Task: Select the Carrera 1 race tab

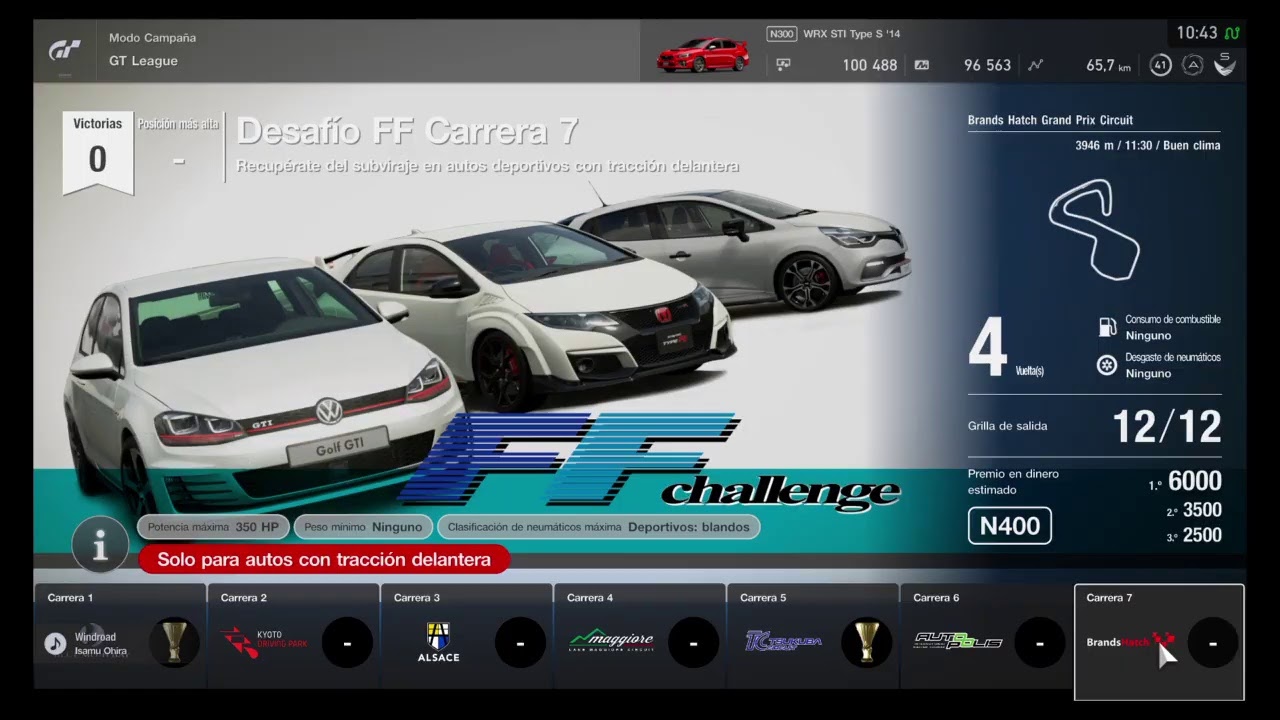Action: (x=119, y=636)
